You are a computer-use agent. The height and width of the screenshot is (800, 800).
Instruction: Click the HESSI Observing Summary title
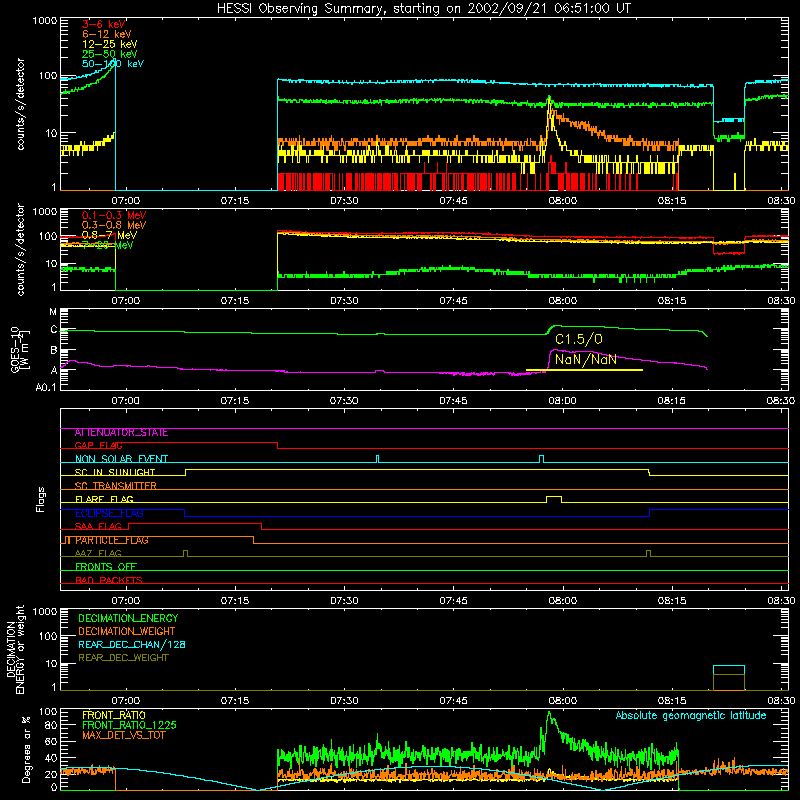click(x=424, y=9)
